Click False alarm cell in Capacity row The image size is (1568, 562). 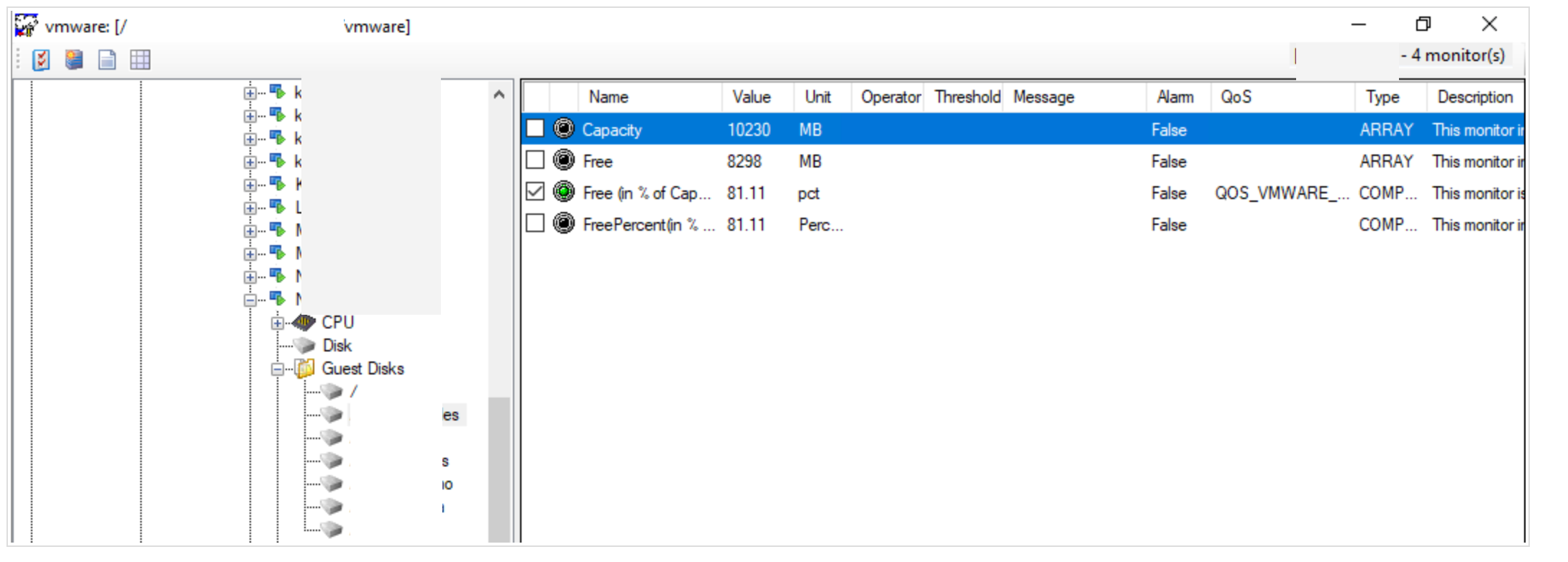(1169, 129)
